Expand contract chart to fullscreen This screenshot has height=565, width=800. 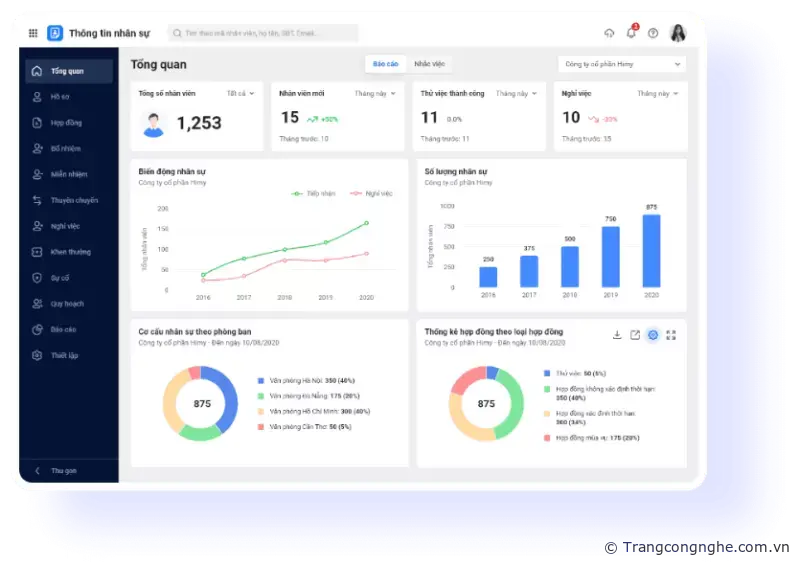pyautogui.click(x=671, y=335)
